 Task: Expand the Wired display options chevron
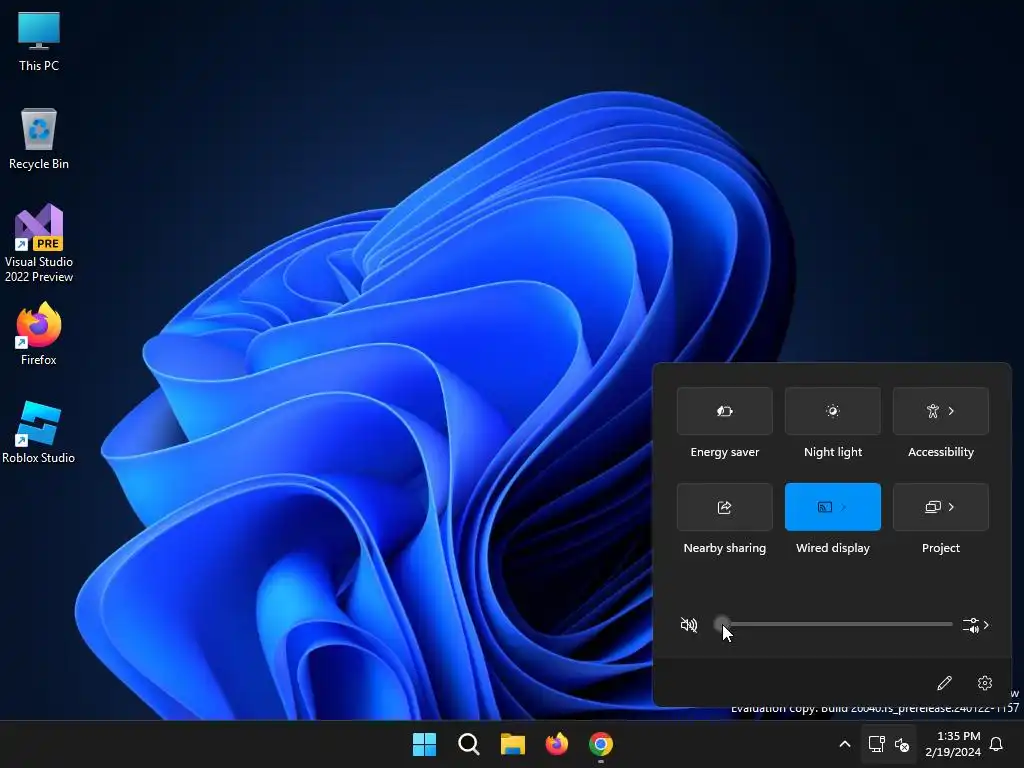[844, 507]
